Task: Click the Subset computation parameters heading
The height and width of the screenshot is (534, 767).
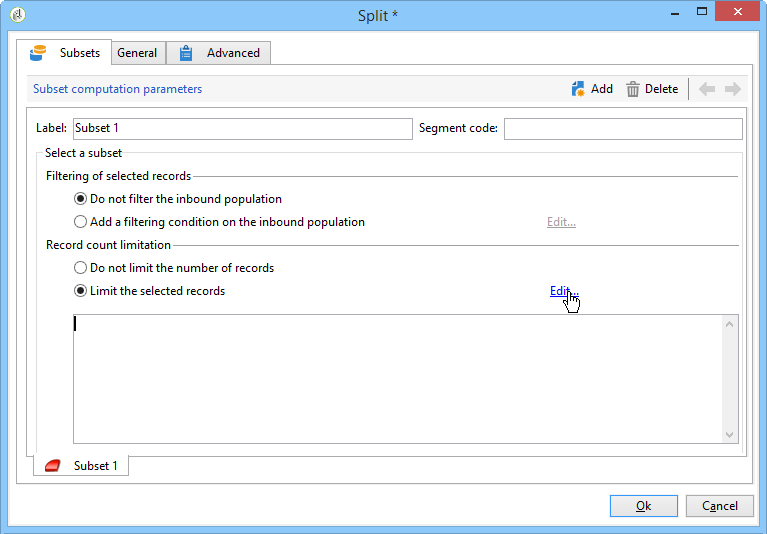Action: click(x=117, y=89)
